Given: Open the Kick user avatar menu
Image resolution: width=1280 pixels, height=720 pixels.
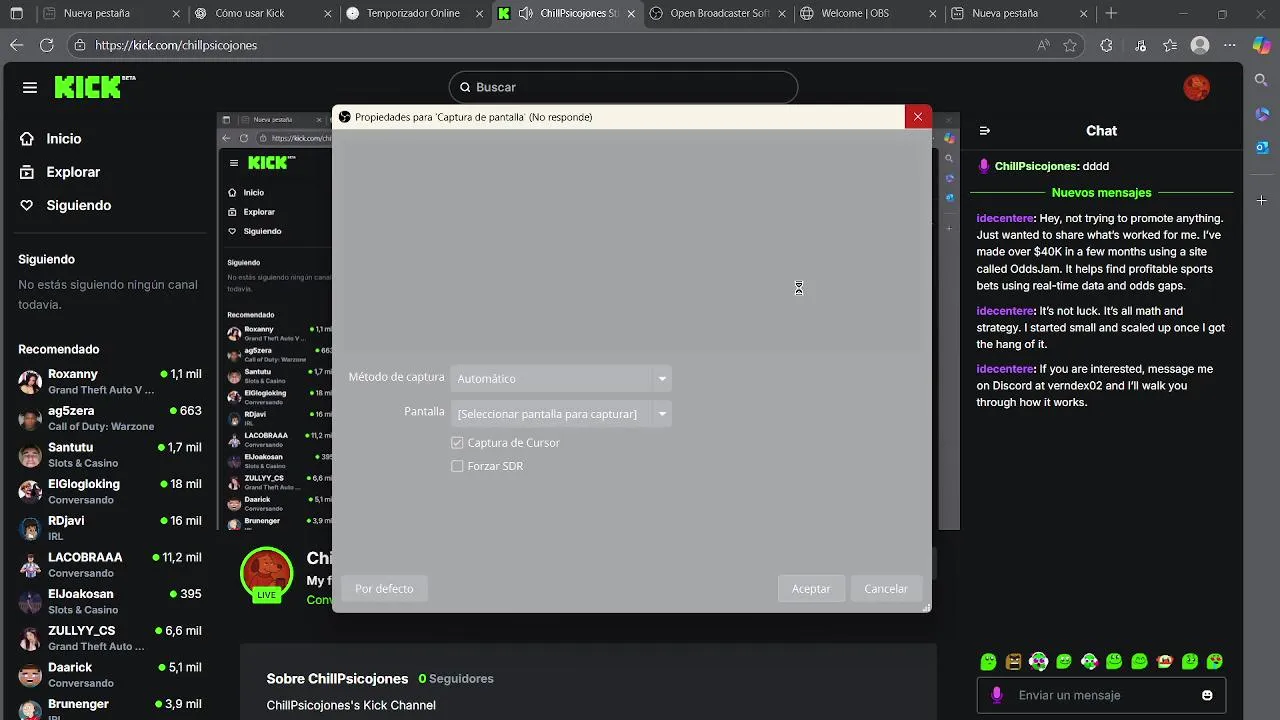Looking at the screenshot, I should coord(1196,87).
